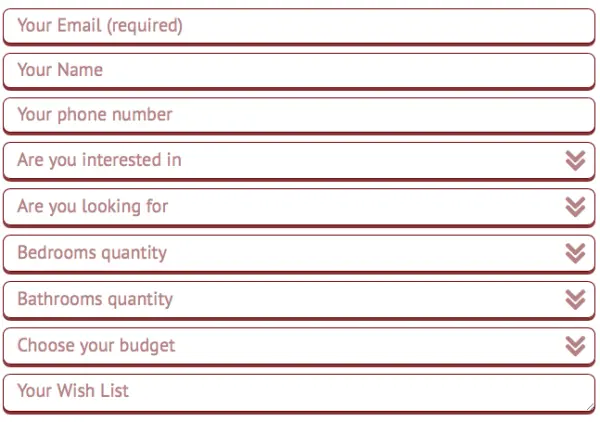600x422 pixels.
Task: Click into the Your phone number field
Action: coord(300,115)
